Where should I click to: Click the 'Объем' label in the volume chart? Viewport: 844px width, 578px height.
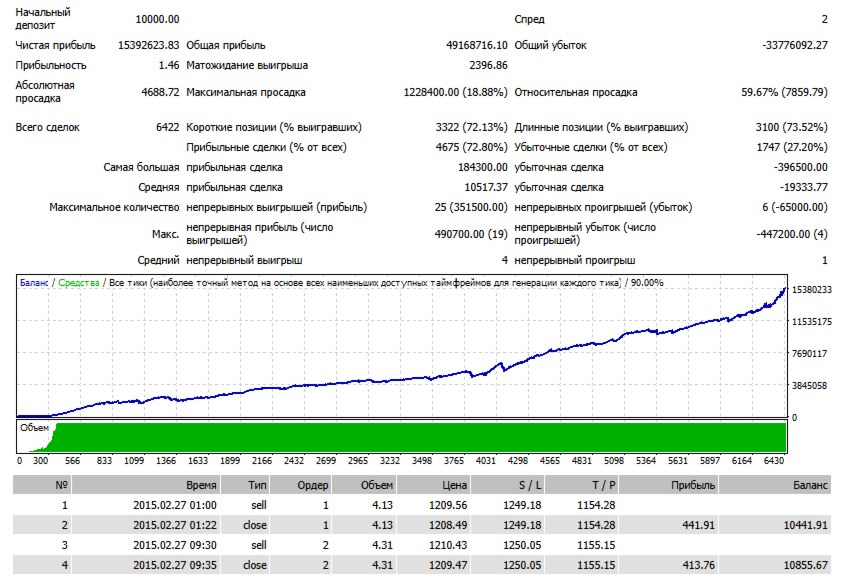pos(34,428)
